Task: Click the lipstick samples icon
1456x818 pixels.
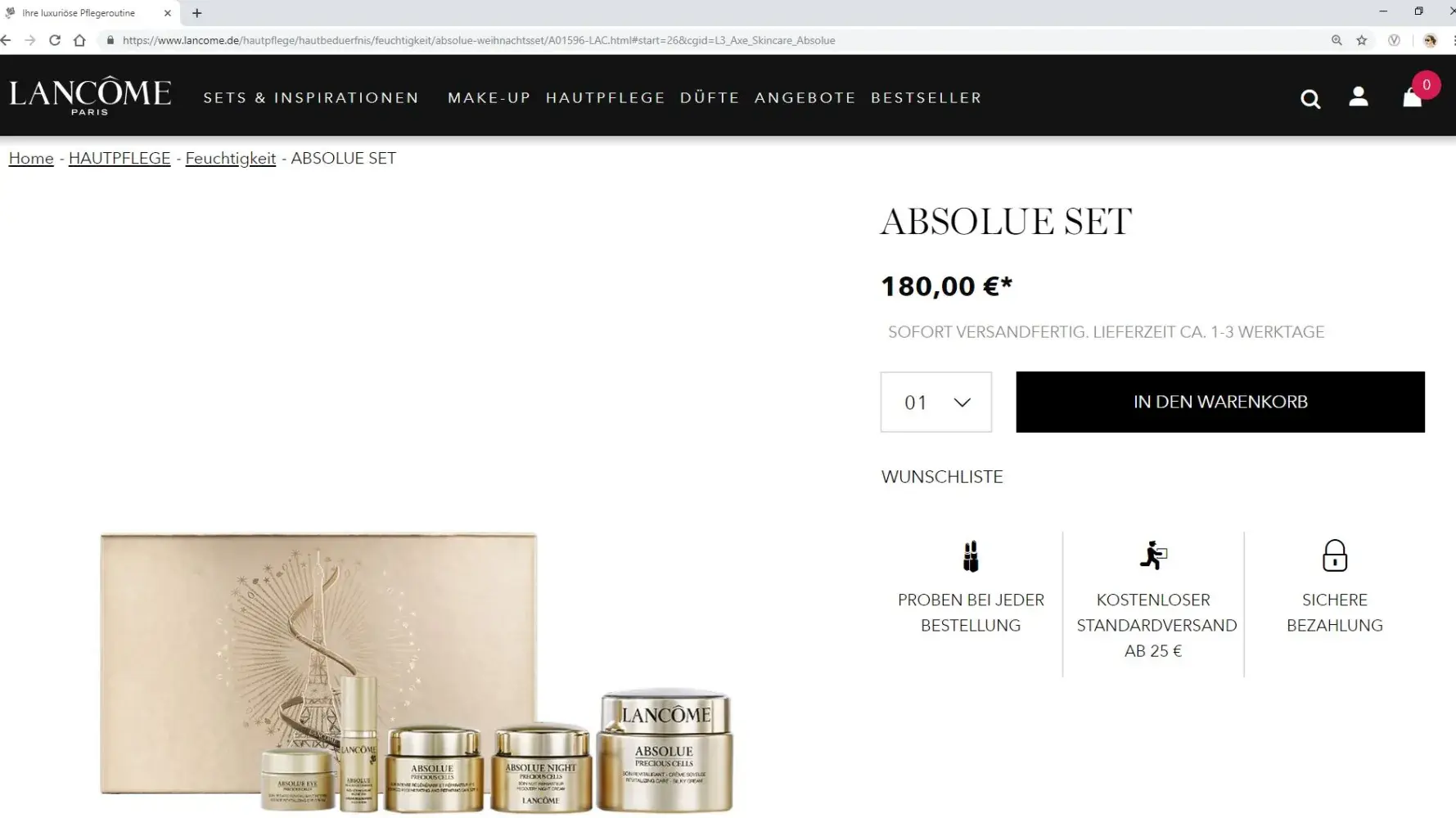Action: 971,556
